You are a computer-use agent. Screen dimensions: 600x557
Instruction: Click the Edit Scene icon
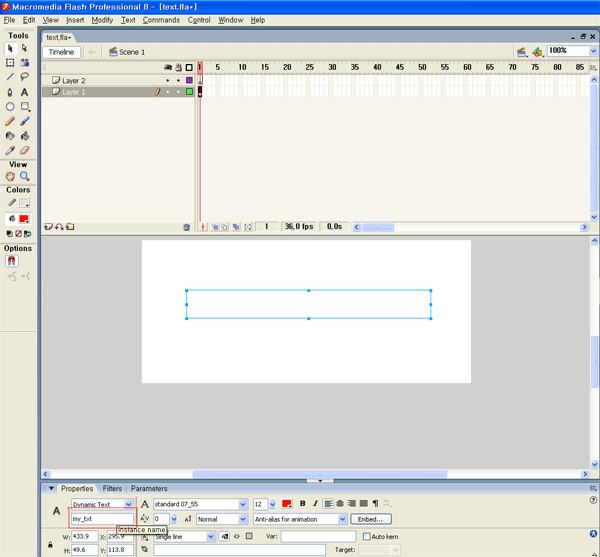[521, 52]
